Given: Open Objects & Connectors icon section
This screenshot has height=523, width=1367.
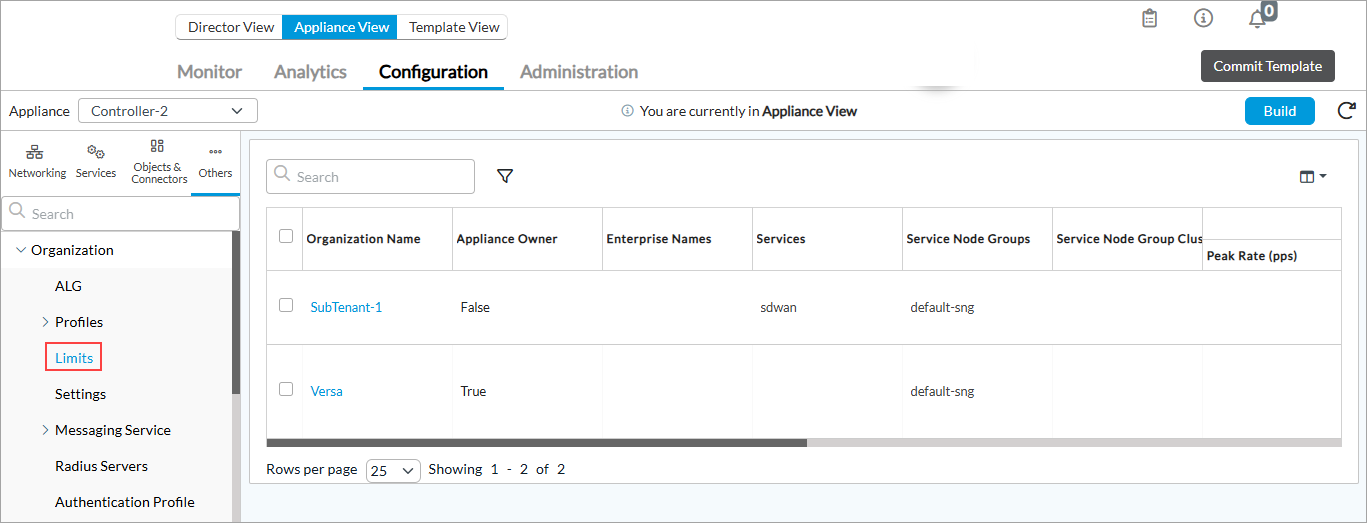Looking at the screenshot, I should pos(159,161).
